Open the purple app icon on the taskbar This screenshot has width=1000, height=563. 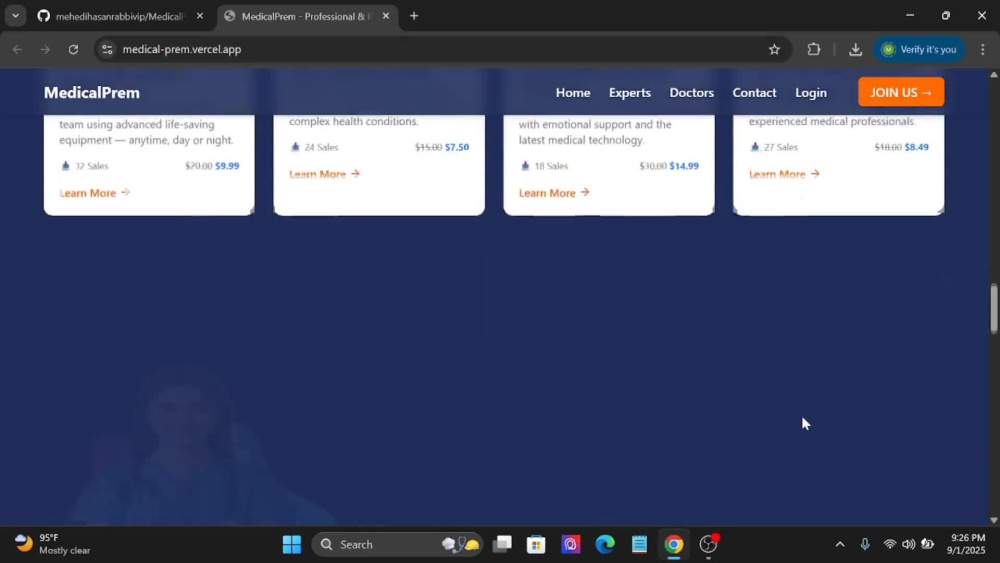[570, 544]
